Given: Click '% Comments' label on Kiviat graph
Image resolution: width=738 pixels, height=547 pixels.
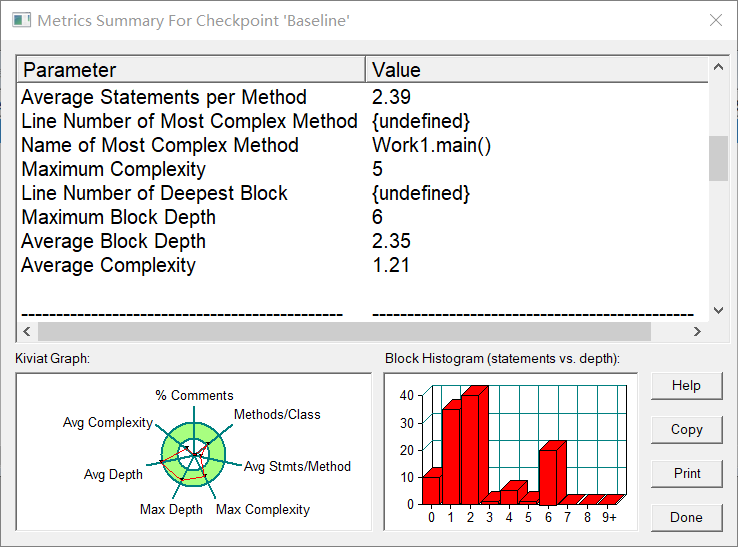Looking at the screenshot, I should (194, 395).
